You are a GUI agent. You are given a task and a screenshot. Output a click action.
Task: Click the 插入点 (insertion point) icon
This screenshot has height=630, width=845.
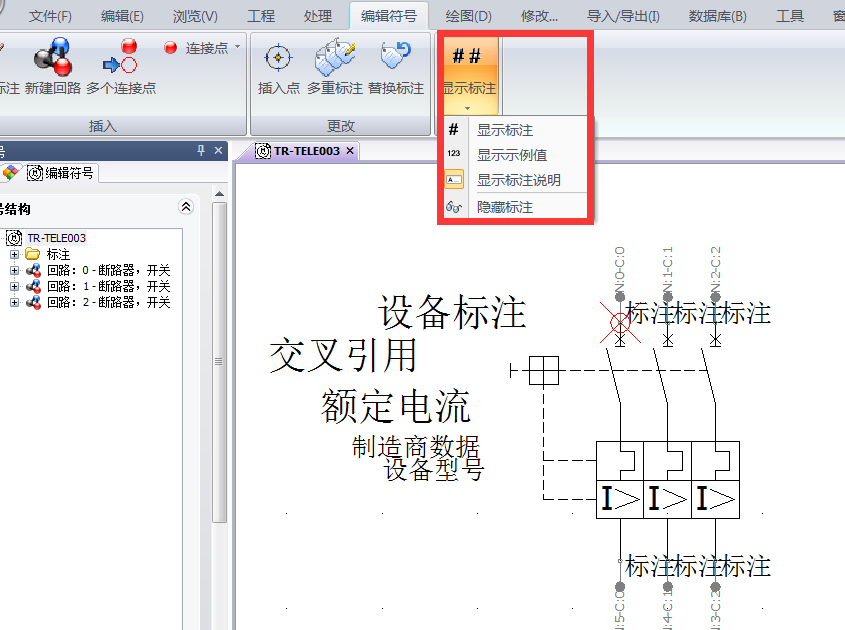click(x=278, y=57)
